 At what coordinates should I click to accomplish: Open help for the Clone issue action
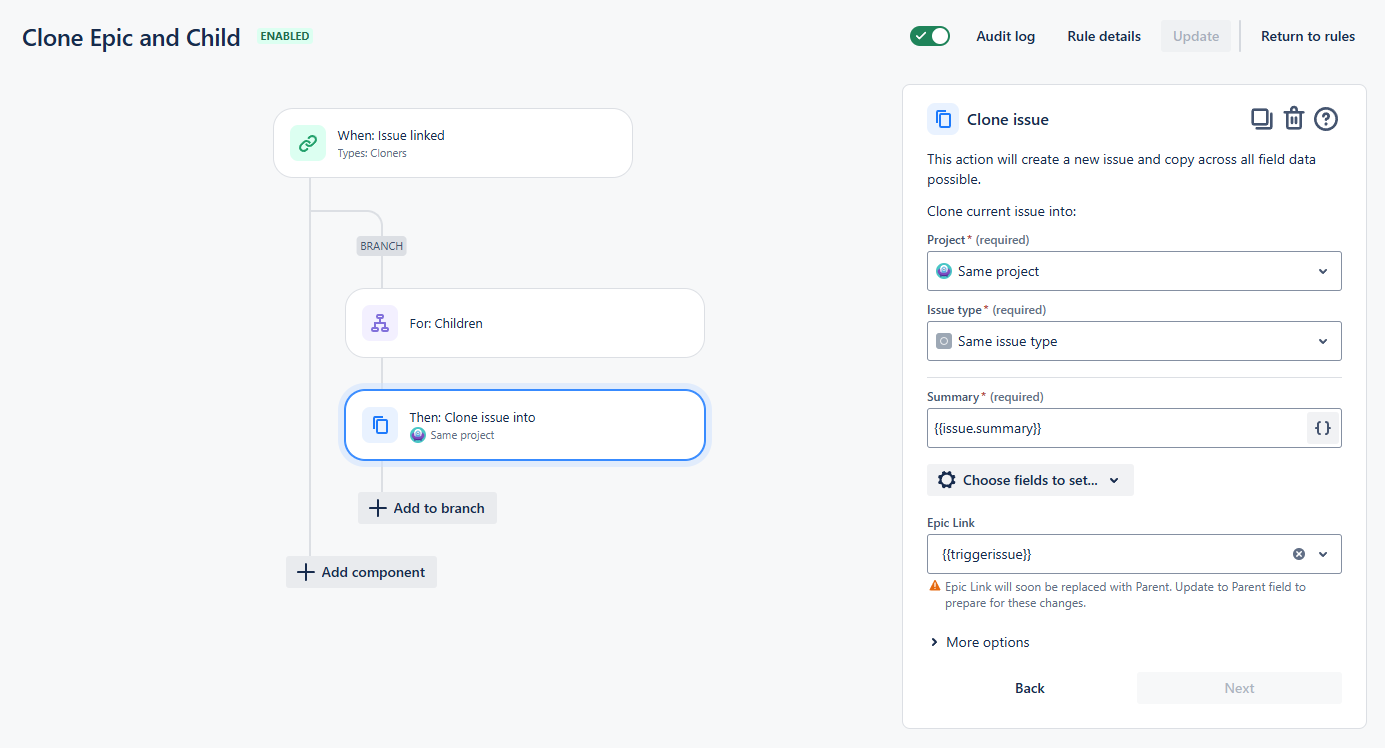1326,119
